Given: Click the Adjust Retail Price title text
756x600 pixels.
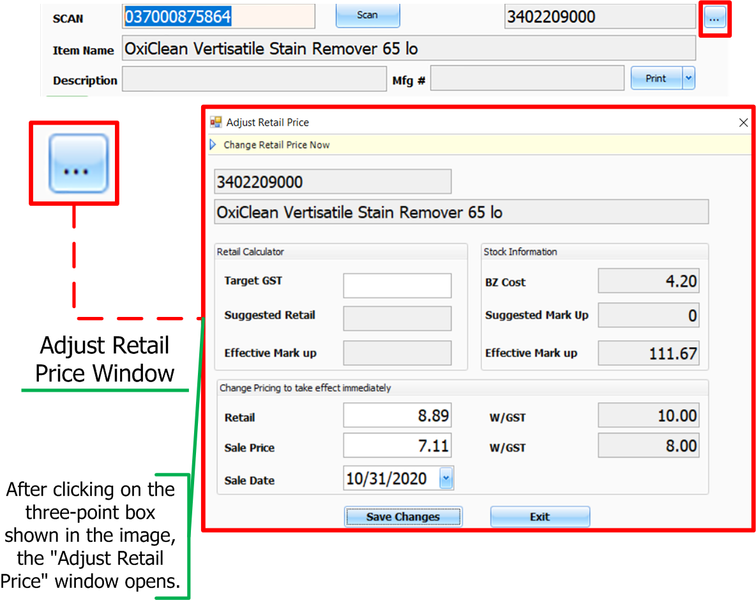Looking at the screenshot, I should (x=268, y=123).
